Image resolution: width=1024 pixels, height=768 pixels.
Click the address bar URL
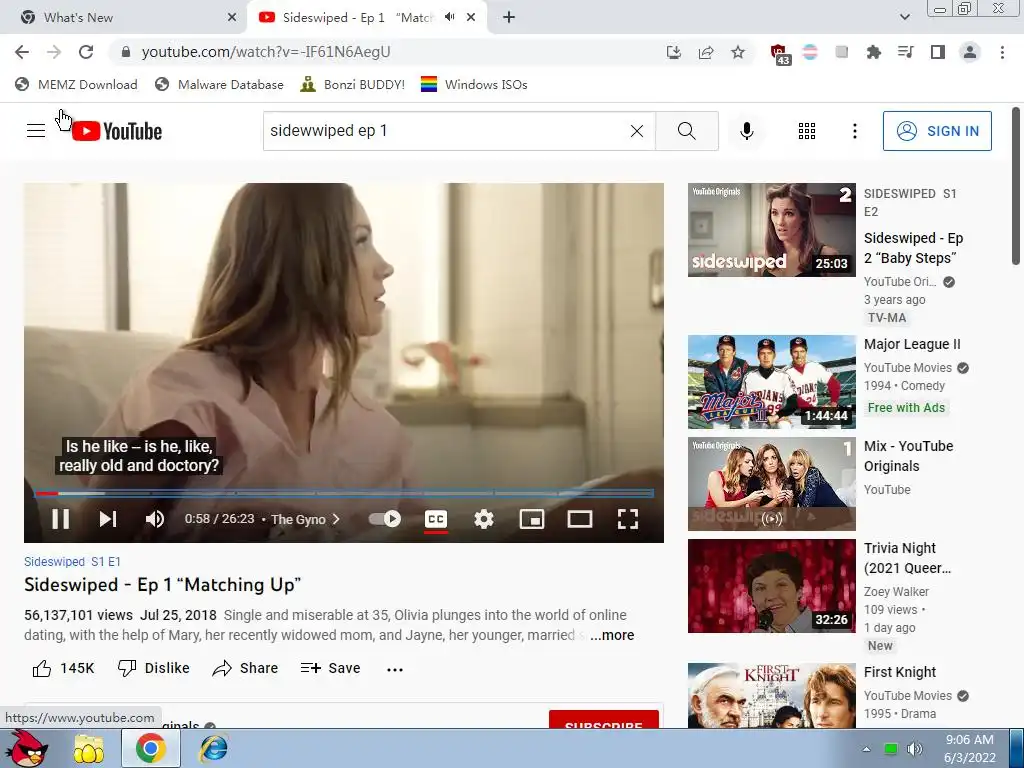point(266,52)
